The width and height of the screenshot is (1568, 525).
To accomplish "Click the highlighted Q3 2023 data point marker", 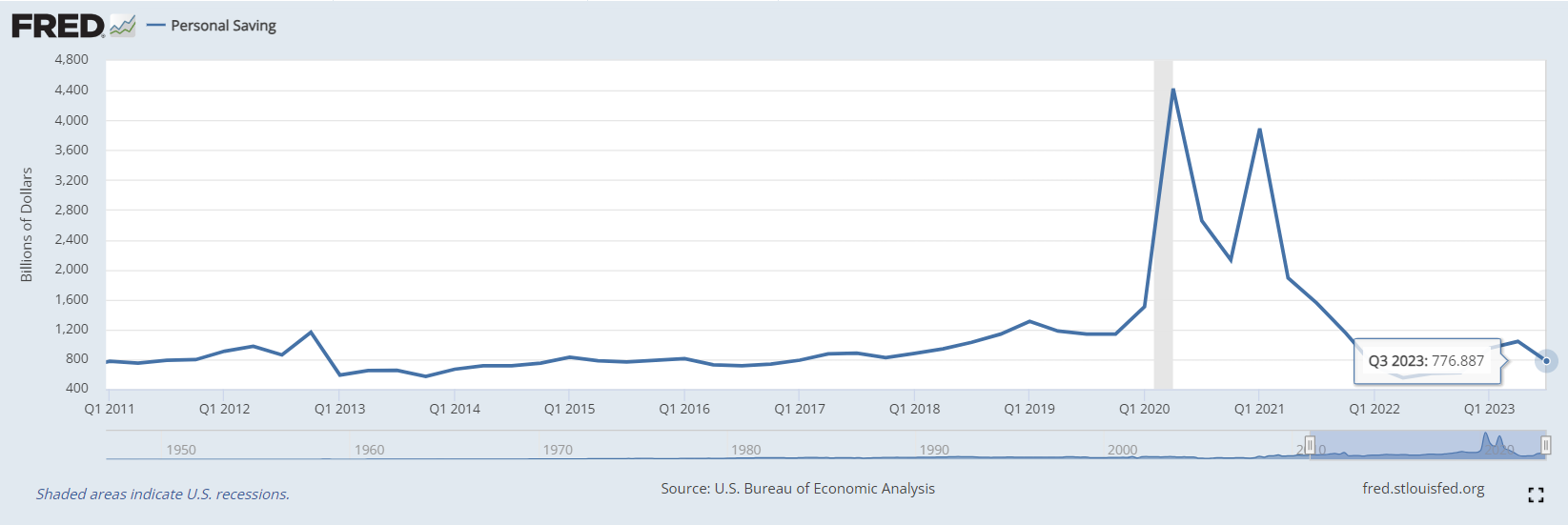I will coord(1546,361).
